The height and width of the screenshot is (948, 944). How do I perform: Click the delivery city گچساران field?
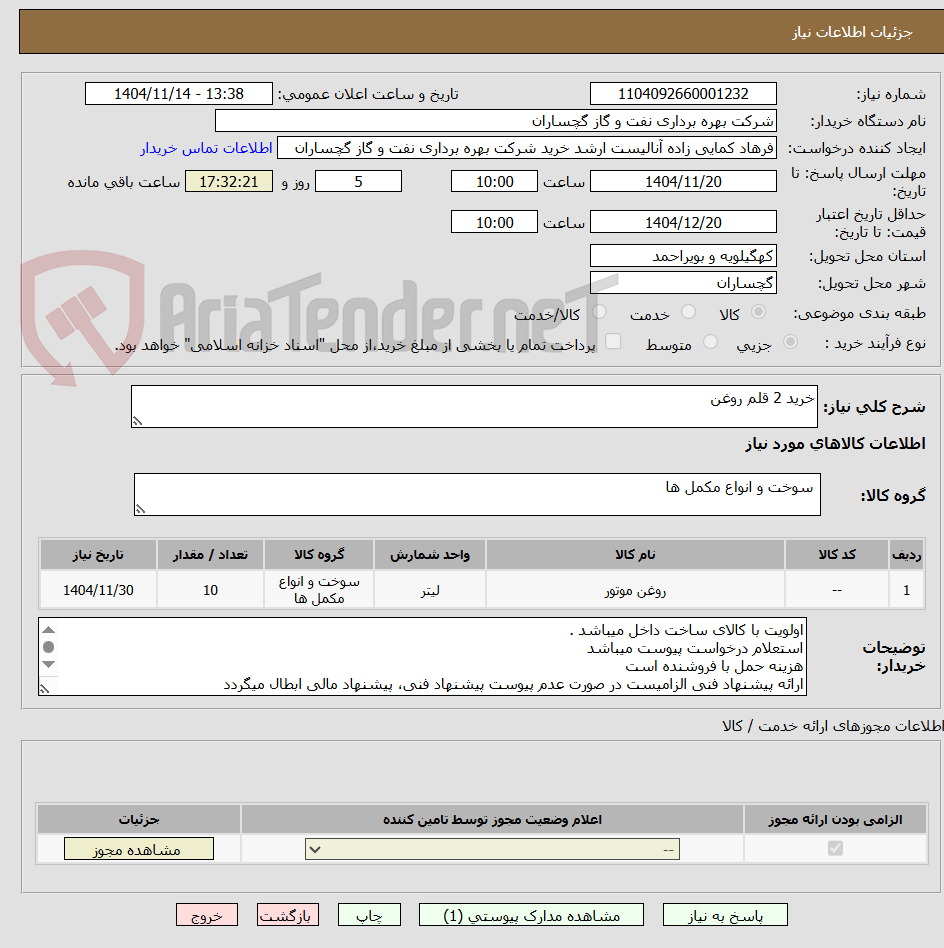pos(683,283)
